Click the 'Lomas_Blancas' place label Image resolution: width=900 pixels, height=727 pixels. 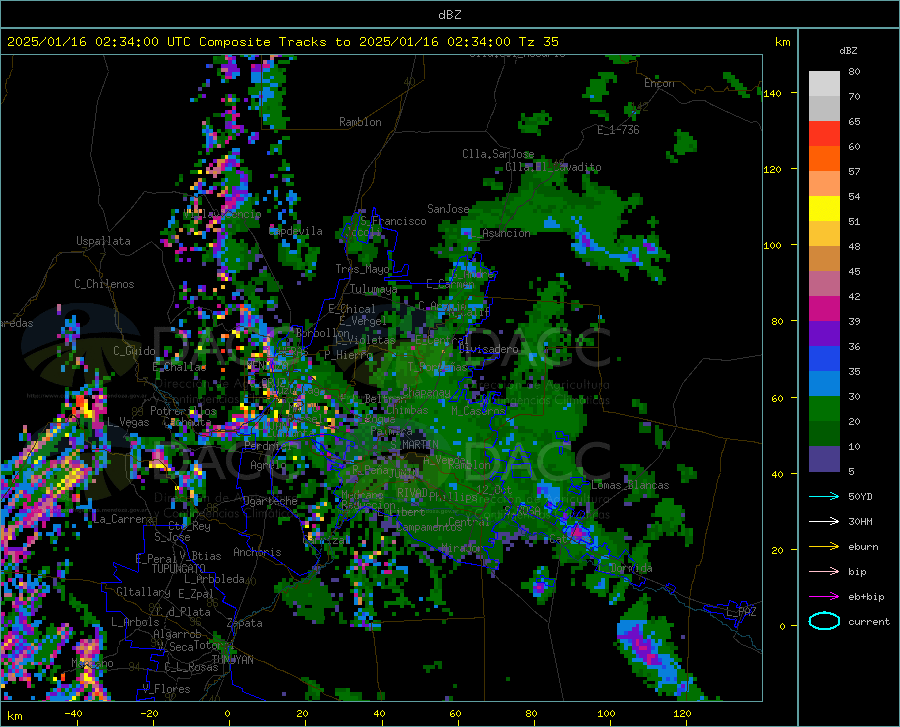click(630, 485)
